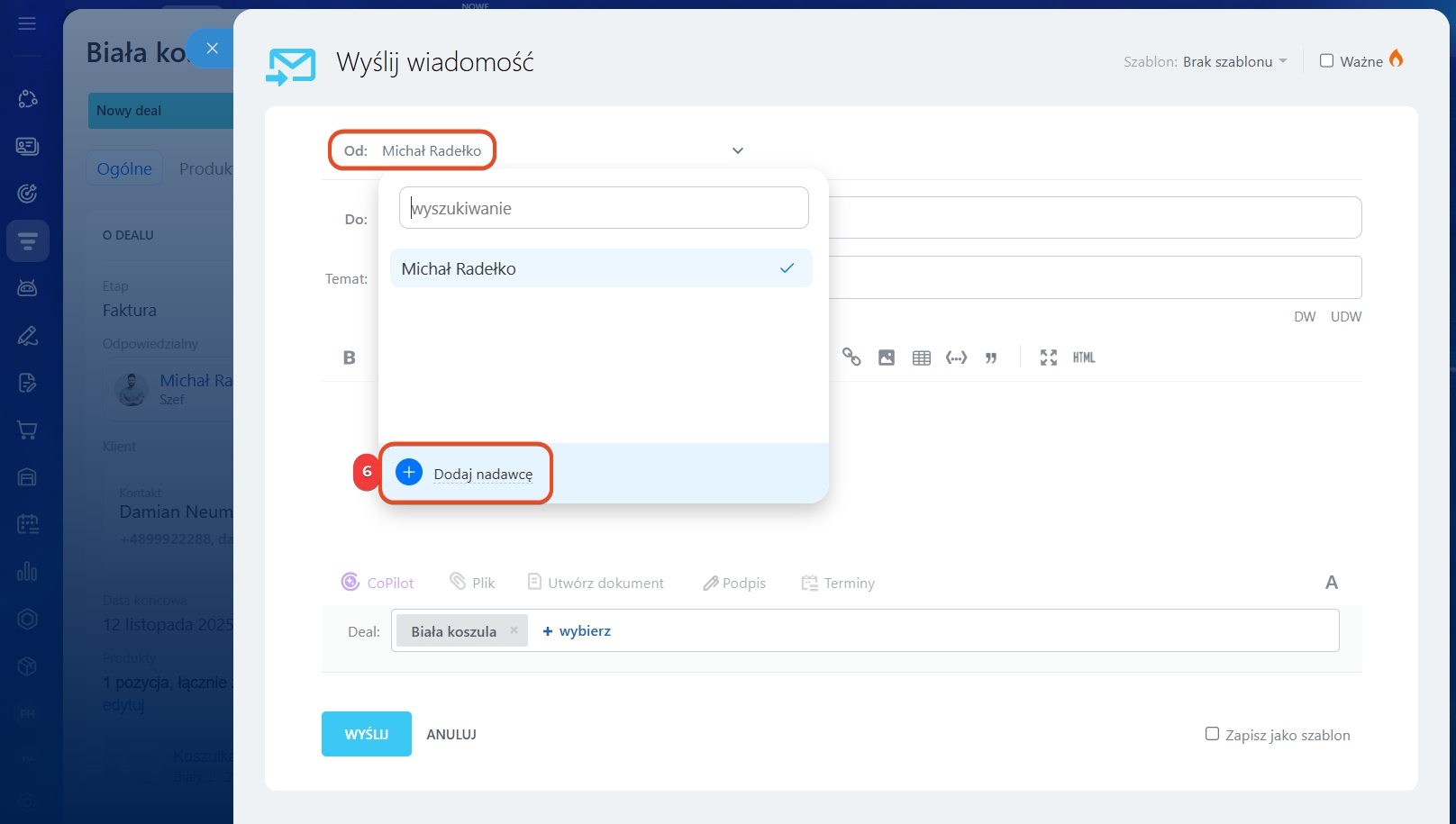The height and width of the screenshot is (824, 1456).
Task: Click the text formatting A icon
Action: (1331, 583)
